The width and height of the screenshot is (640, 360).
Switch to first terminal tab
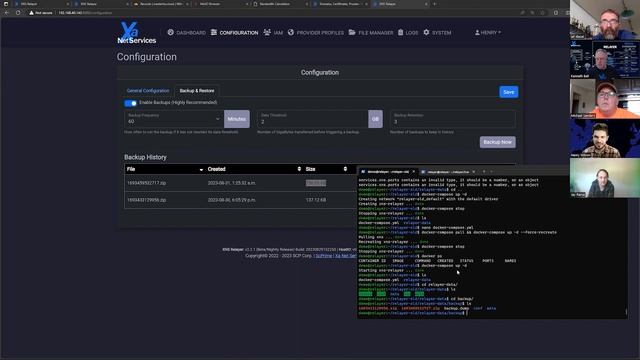tap(388, 172)
